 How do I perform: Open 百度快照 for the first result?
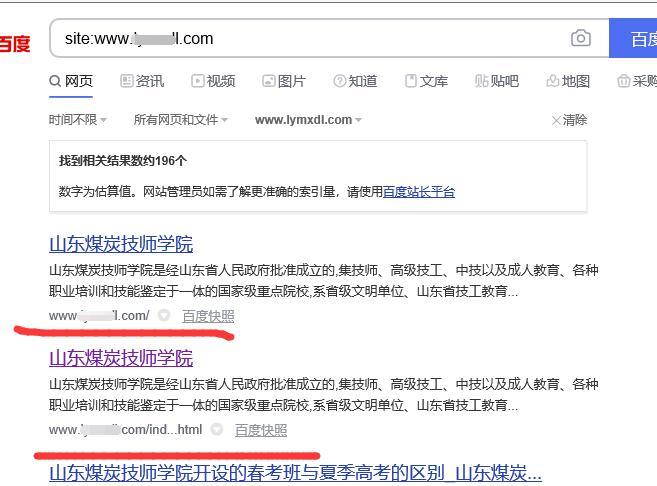click(x=208, y=316)
